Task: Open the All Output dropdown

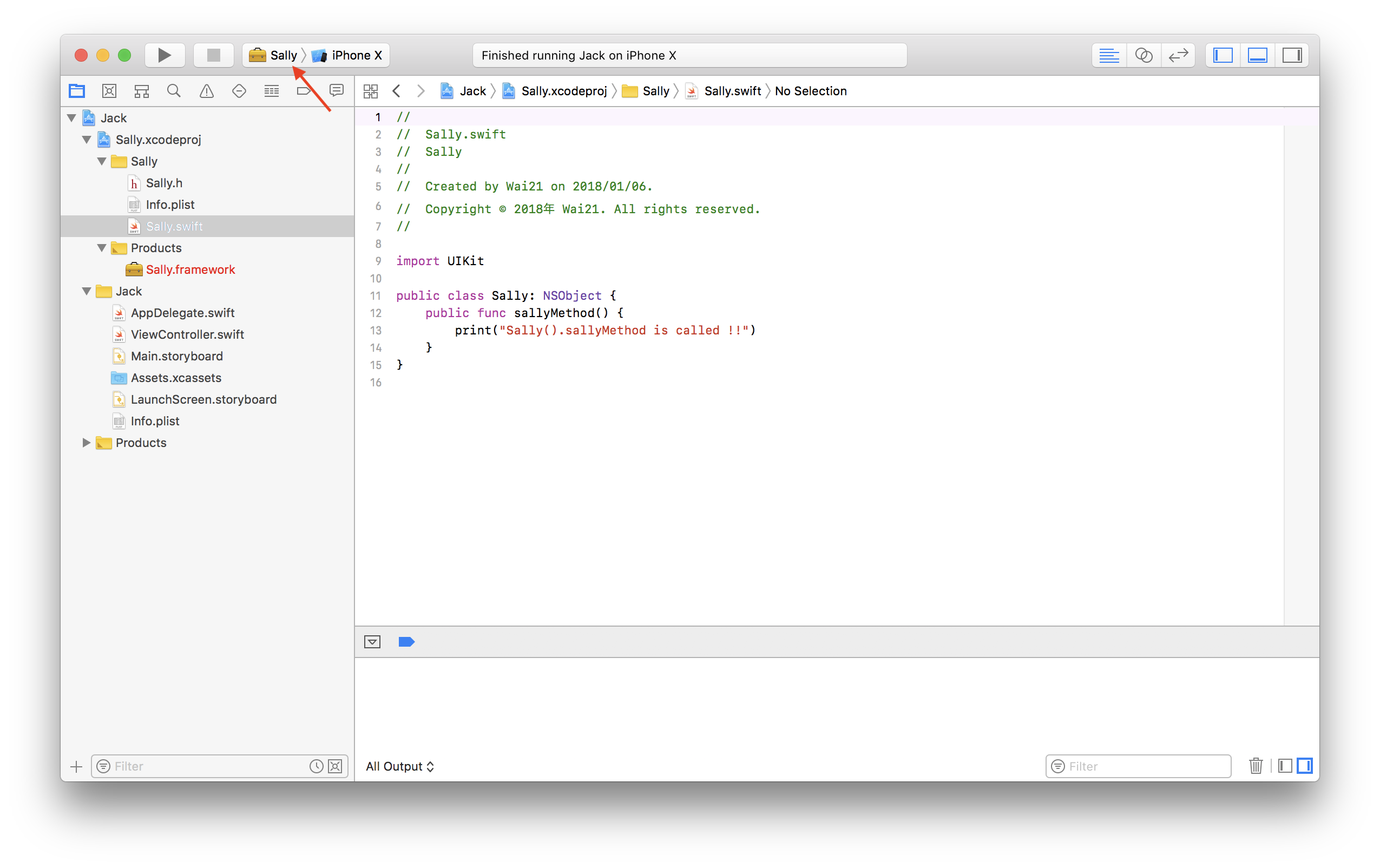Action: coord(400,766)
